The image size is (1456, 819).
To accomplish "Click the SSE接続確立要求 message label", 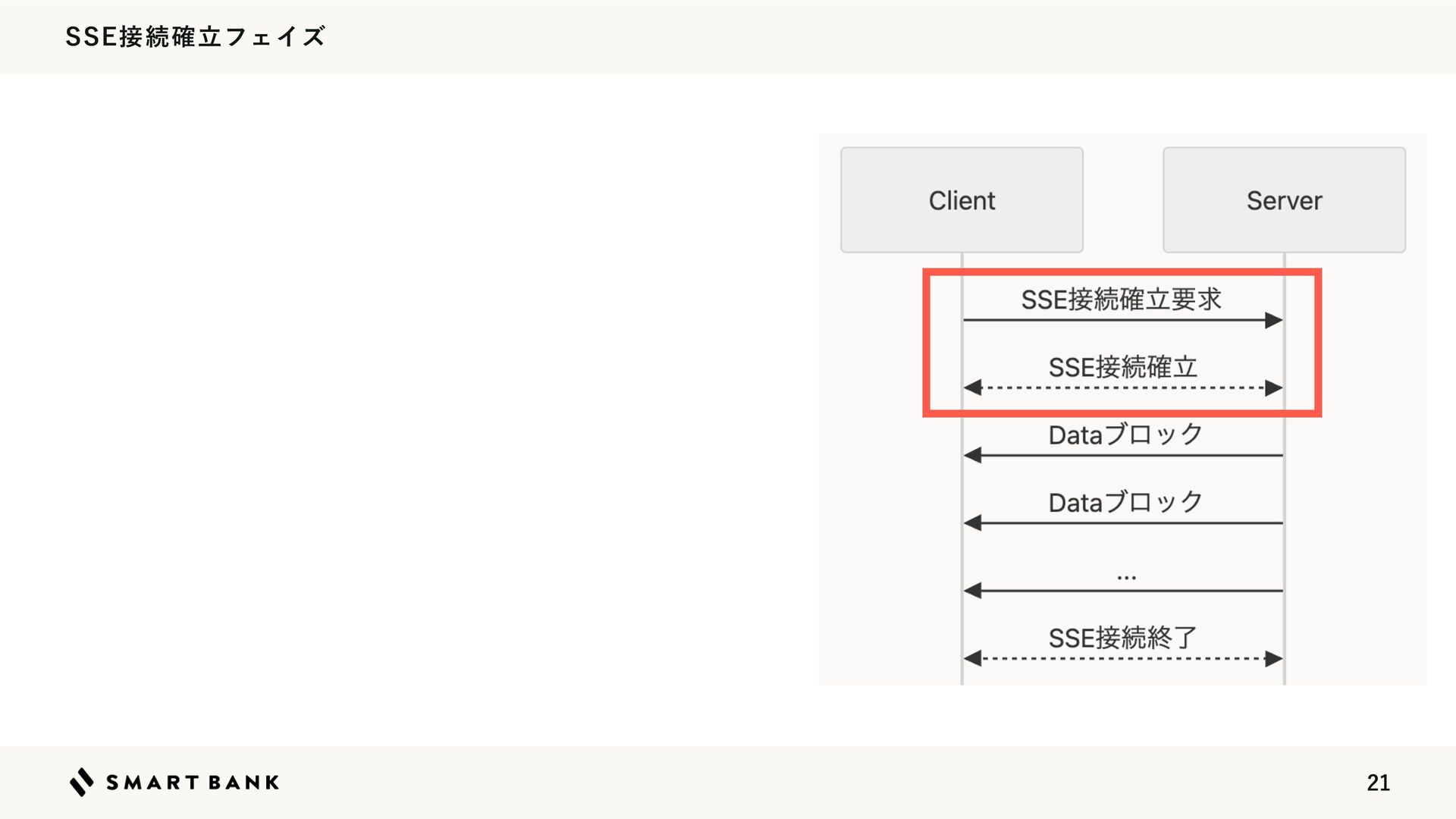I will pyautogui.click(x=1121, y=300).
